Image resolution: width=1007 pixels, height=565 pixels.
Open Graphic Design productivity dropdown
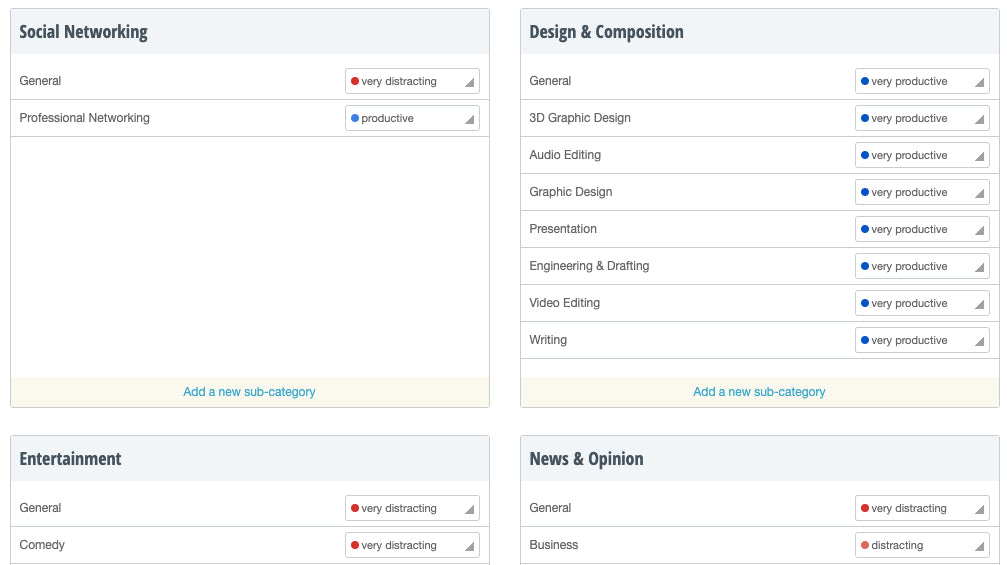tap(922, 192)
